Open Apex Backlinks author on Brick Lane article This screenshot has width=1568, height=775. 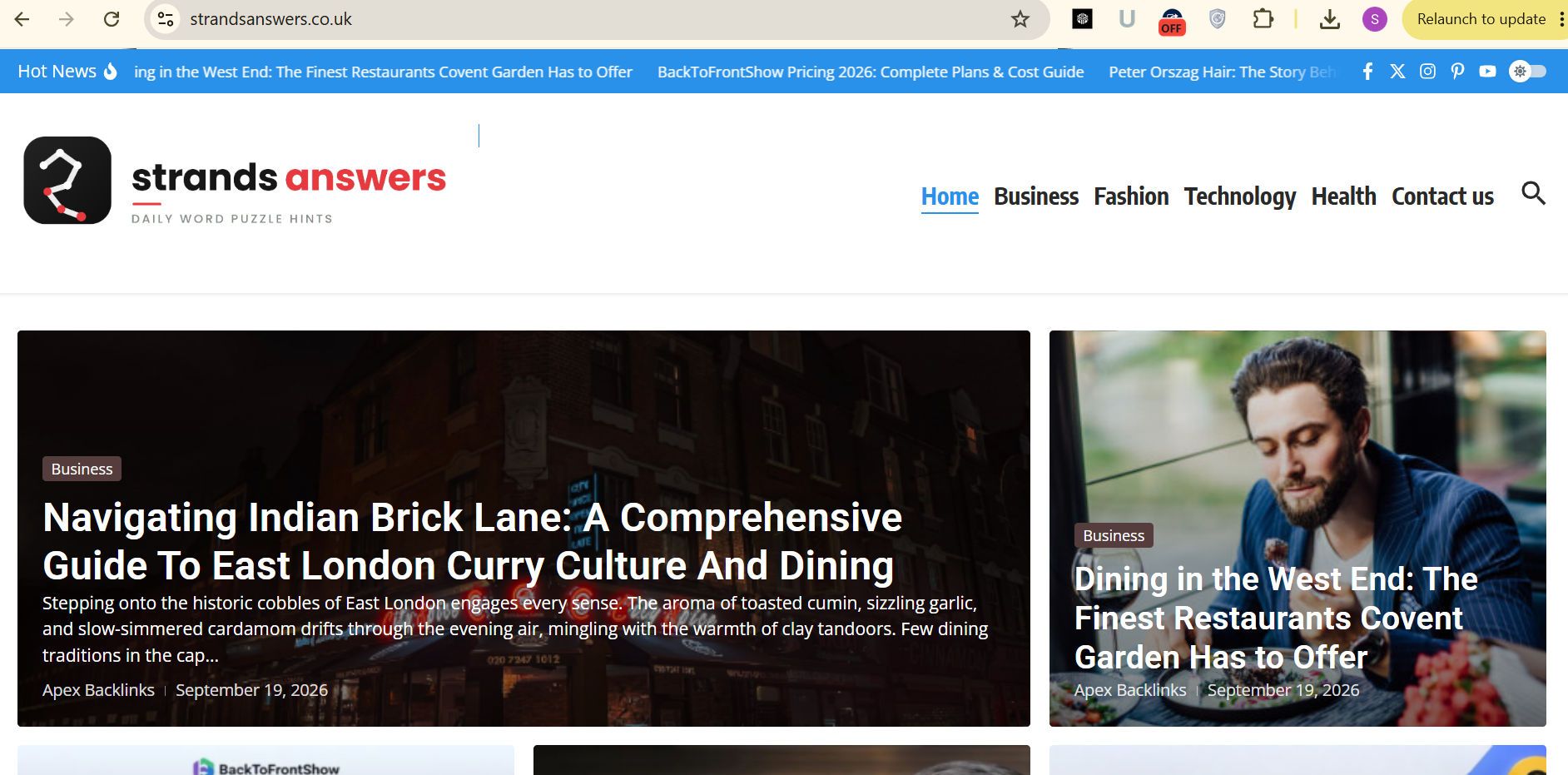(x=98, y=690)
